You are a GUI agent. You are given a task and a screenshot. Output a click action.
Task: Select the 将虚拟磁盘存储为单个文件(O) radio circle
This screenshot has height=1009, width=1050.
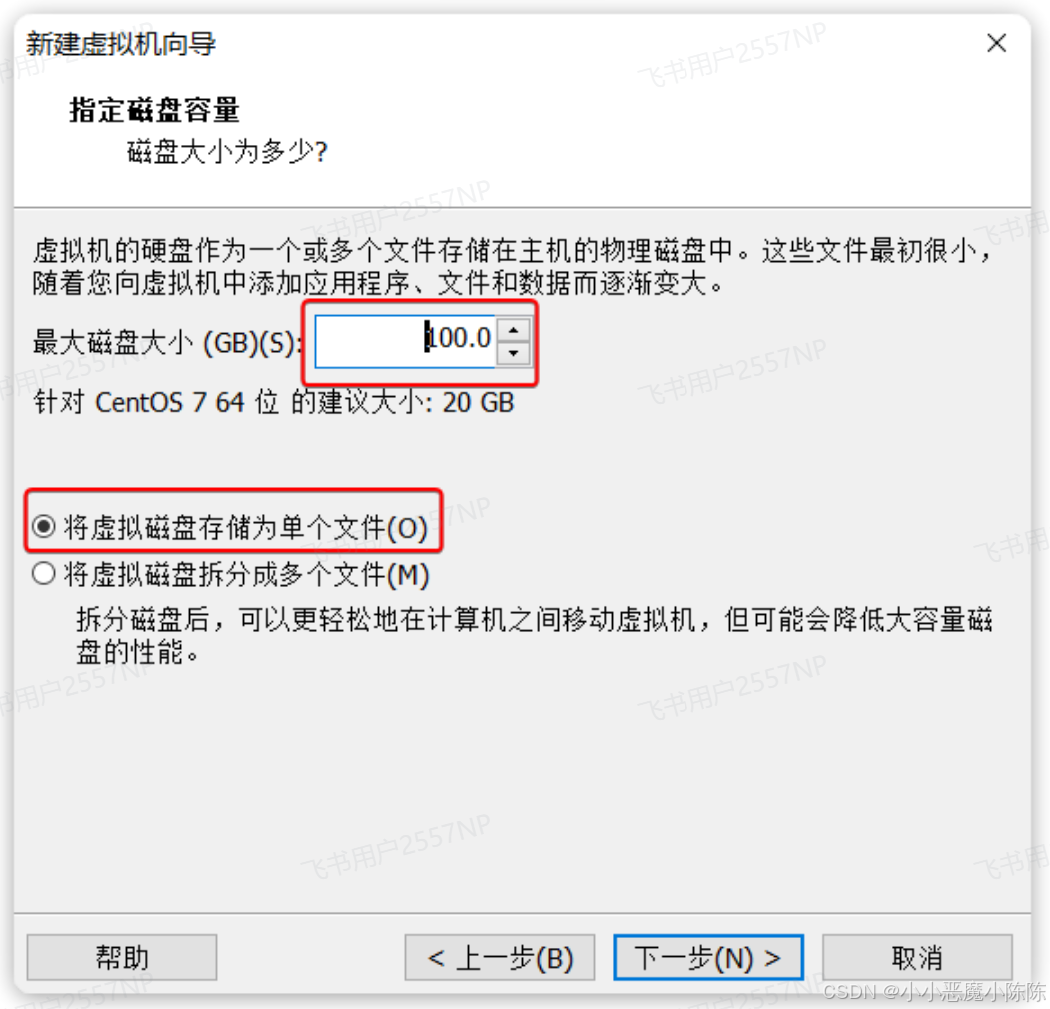(44, 527)
